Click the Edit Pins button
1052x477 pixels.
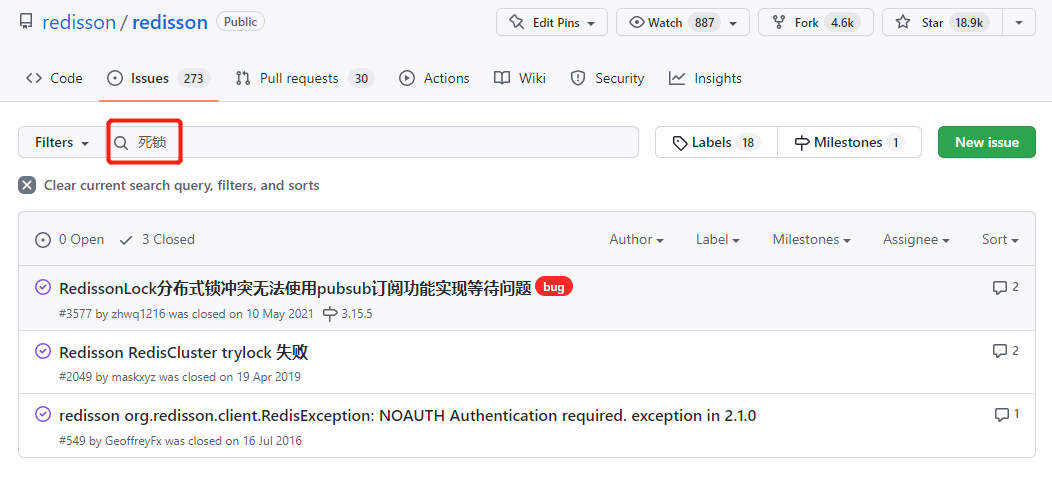(551, 22)
